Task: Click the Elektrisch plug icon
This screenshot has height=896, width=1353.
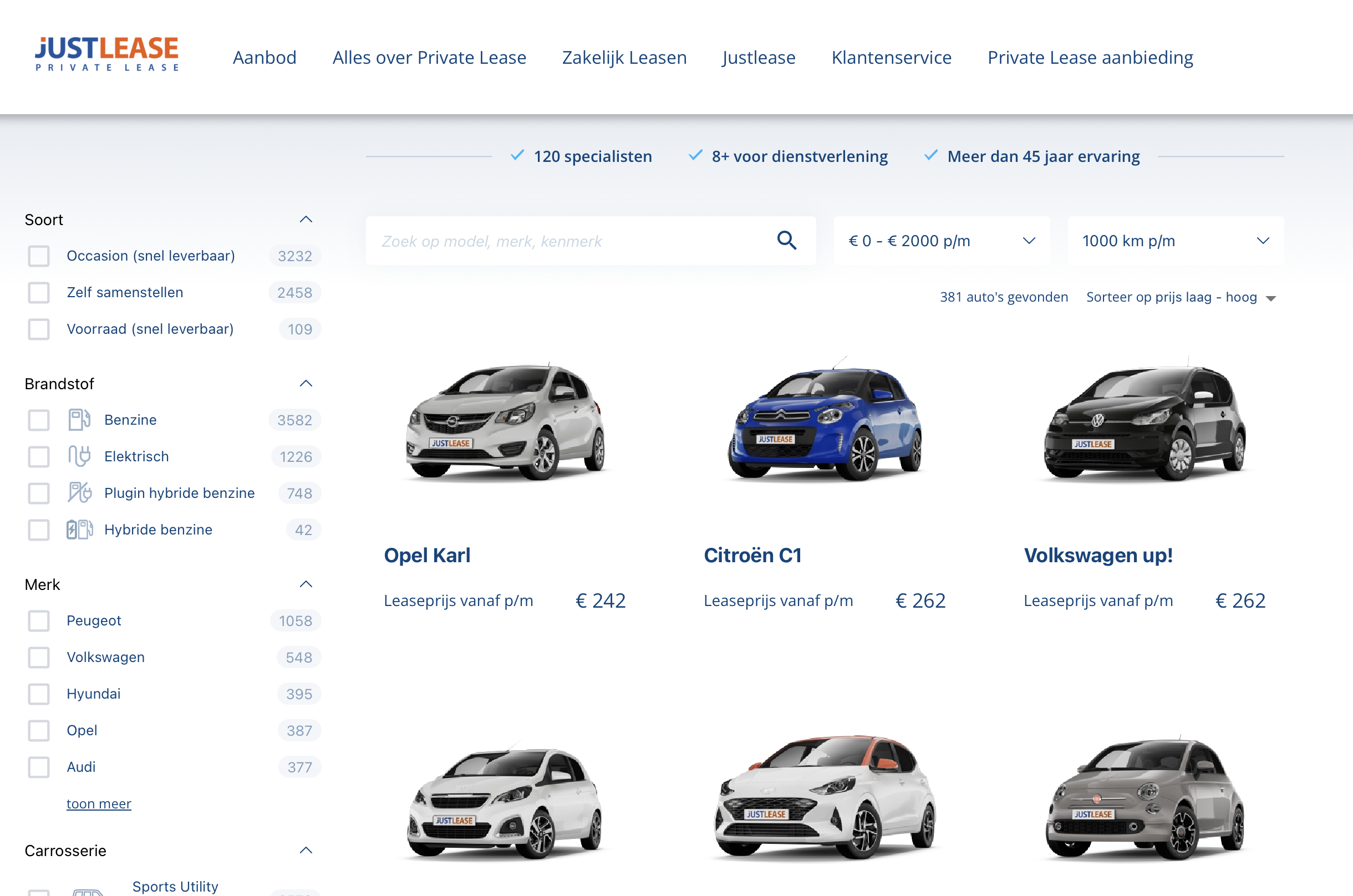Action: pos(79,456)
